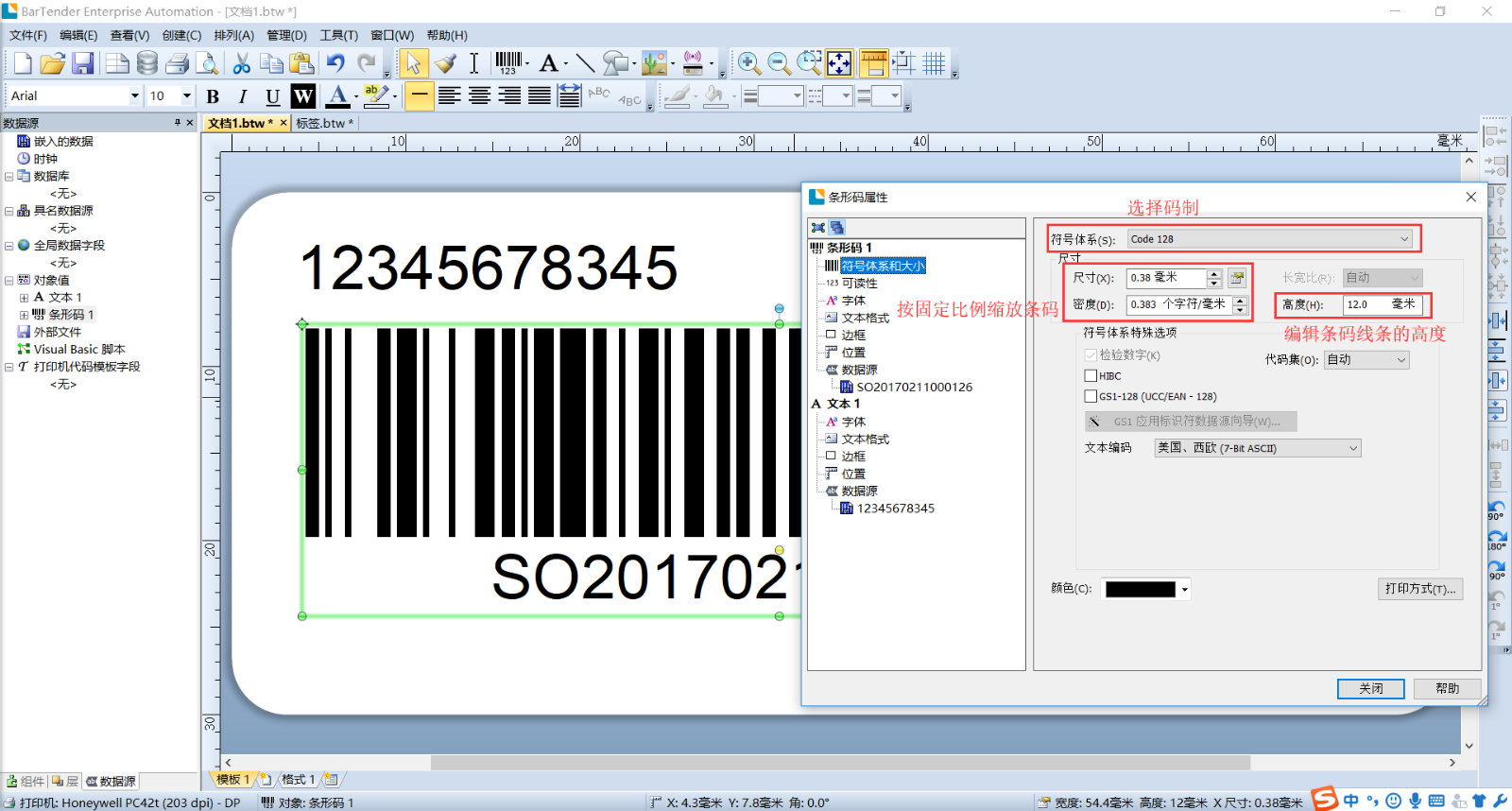Open the black 颜色 color swatch picker
Screen dimensions: 1512x811
[x=1146, y=589]
